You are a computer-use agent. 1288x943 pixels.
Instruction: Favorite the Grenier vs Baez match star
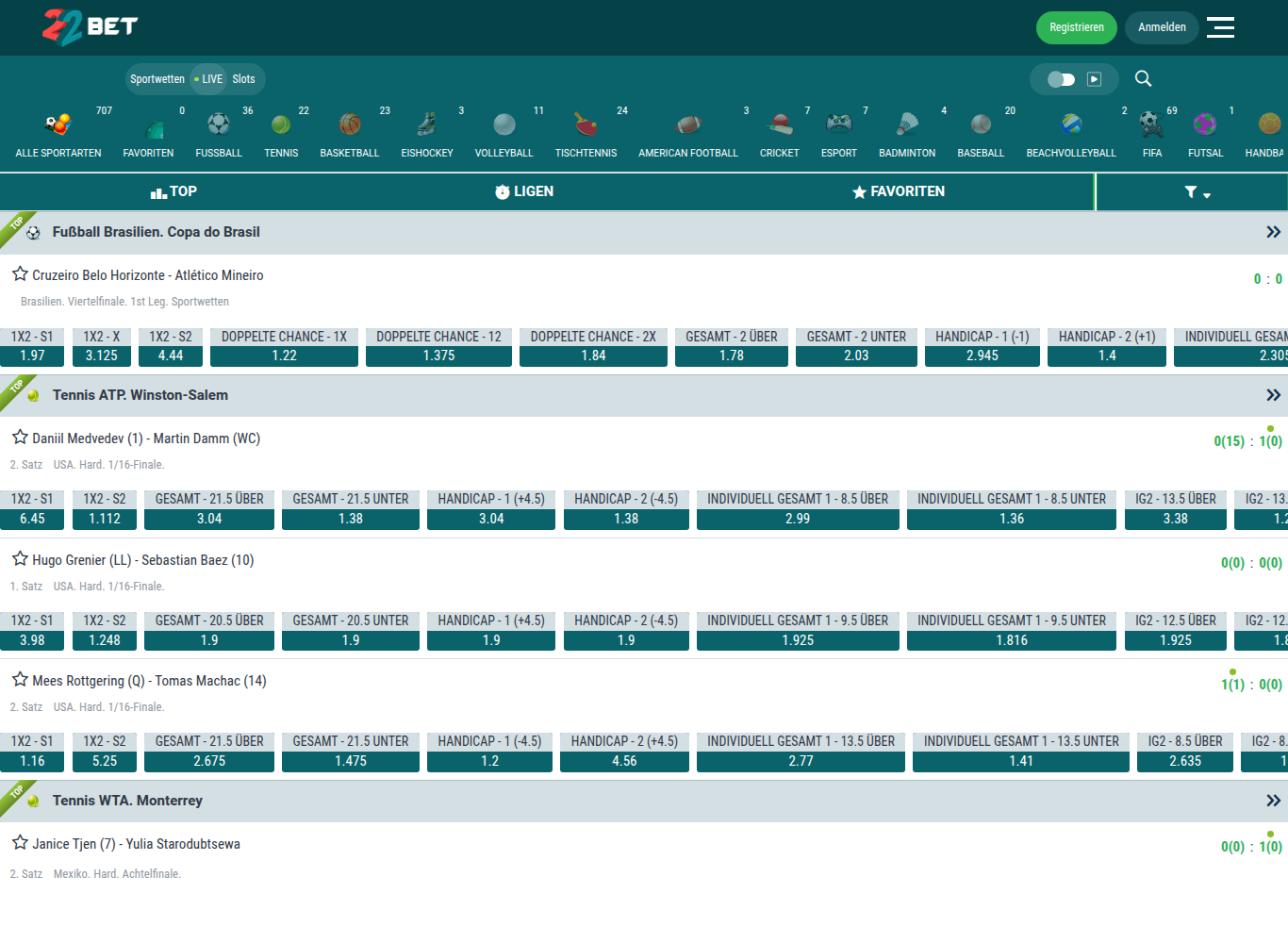click(20, 558)
